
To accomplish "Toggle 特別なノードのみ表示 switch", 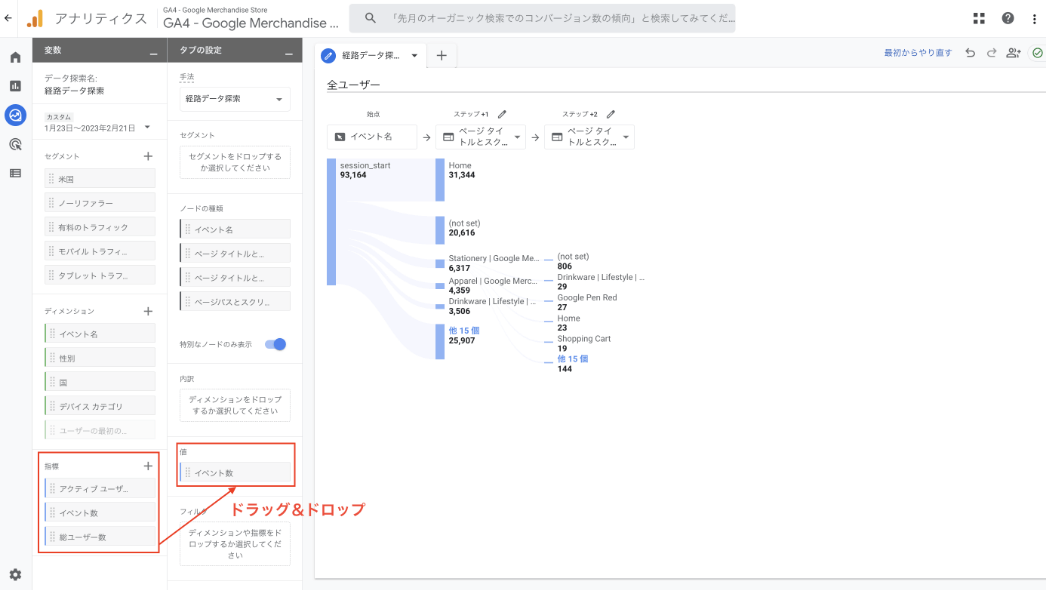I will (276, 344).
